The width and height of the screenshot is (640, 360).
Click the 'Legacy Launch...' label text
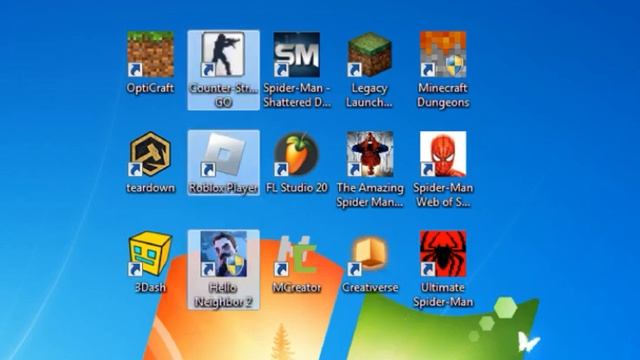[x=369, y=95]
